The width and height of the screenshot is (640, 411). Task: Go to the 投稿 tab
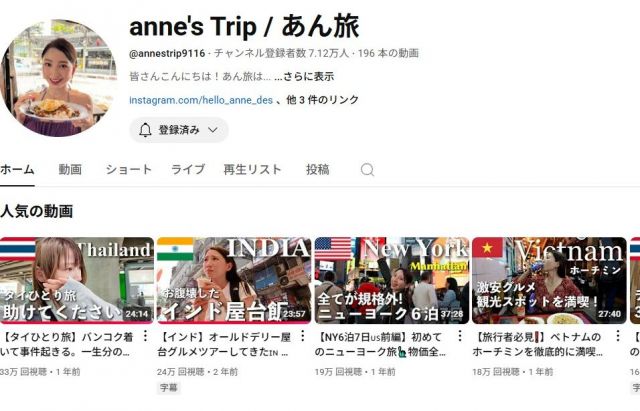(x=318, y=169)
